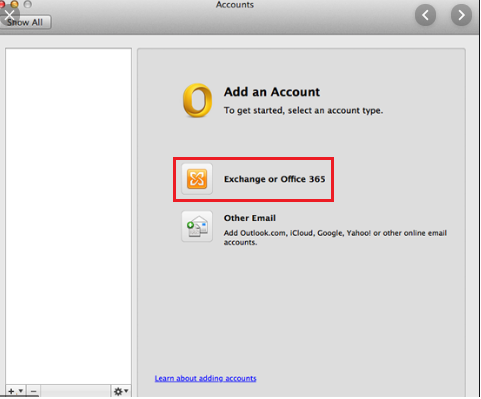Open the gear actions menu
481x399 pixels.
pos(121,391)
